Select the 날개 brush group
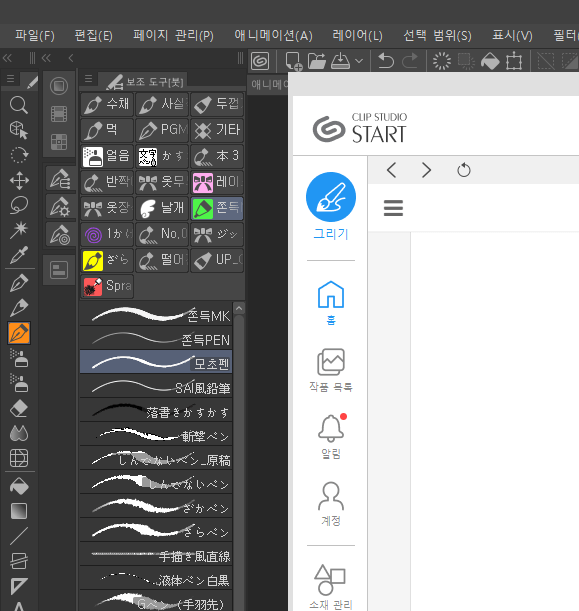 [162, 208]
